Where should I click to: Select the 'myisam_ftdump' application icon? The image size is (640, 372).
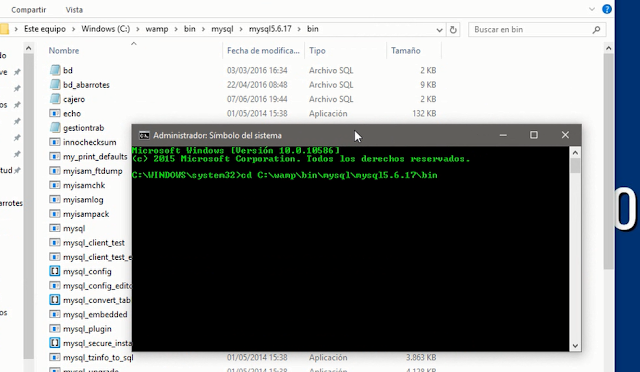[55, 171]
